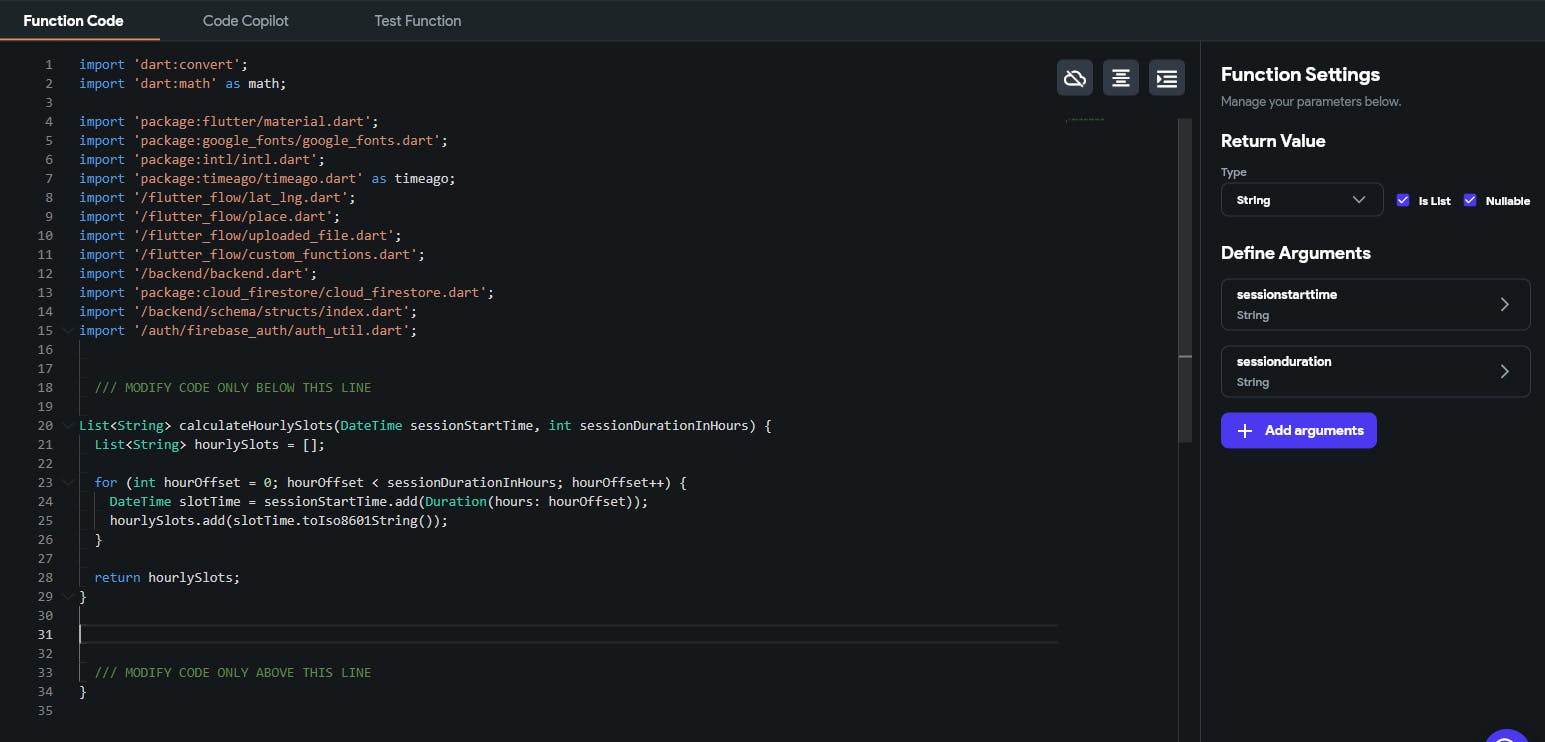This screenshot has width=1545, height=742.
Task: Click the plus icon on Add arguments
Action: point(1245,431)
